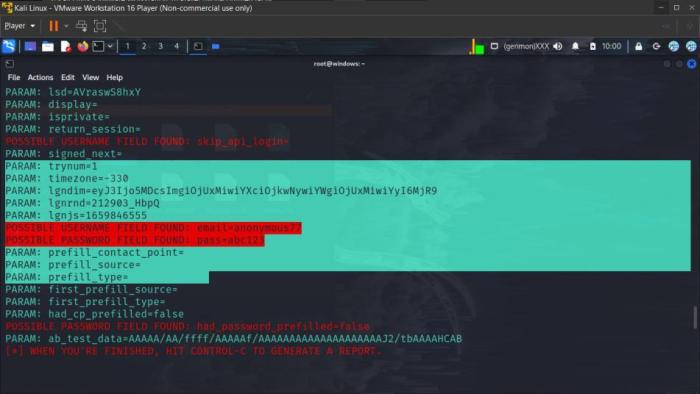The width and height of the screenshot is (700, 394).
Task: Open the notifications bell icon
Action: coord(575,46)
